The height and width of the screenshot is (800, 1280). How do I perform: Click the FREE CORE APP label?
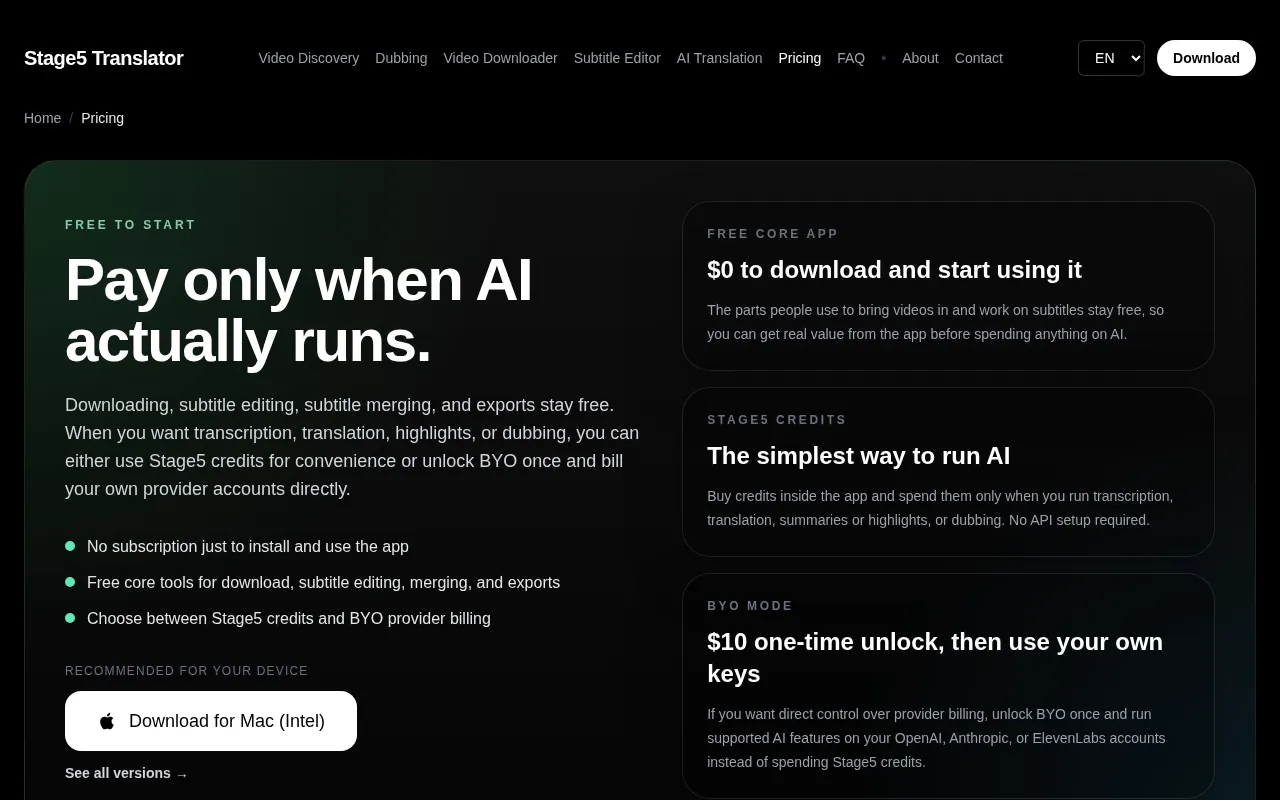pyautogui.click(x=772, y=234)
